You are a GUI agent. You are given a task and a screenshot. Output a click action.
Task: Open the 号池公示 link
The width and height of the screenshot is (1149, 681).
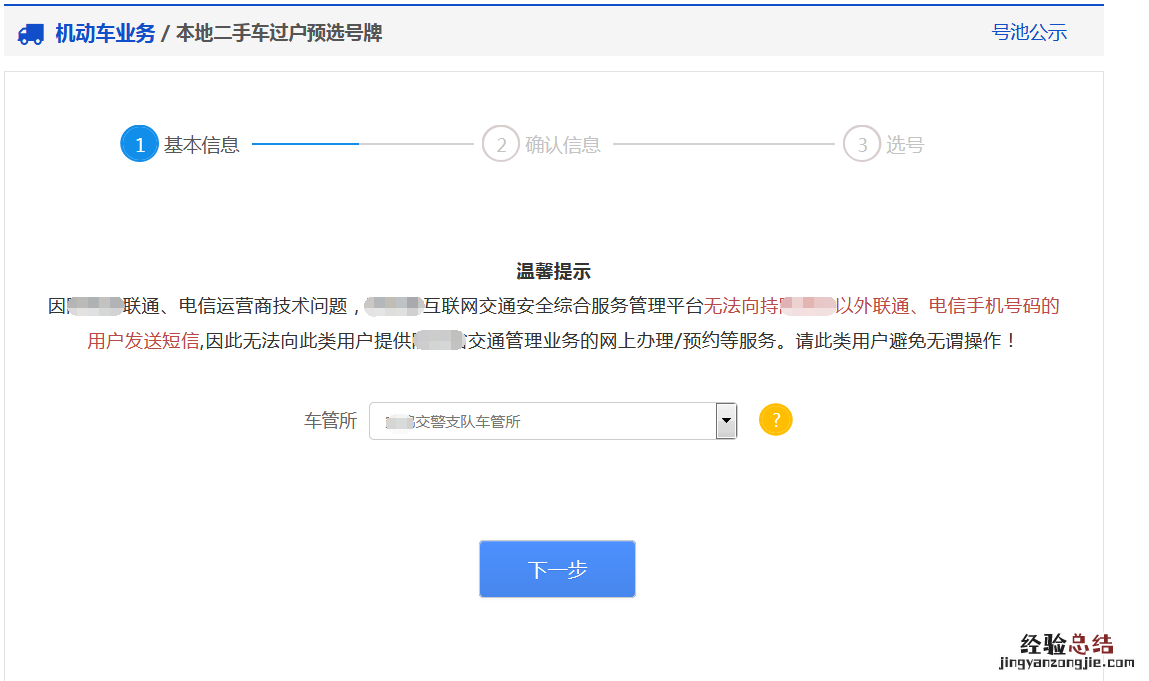tap(1029, 32)
